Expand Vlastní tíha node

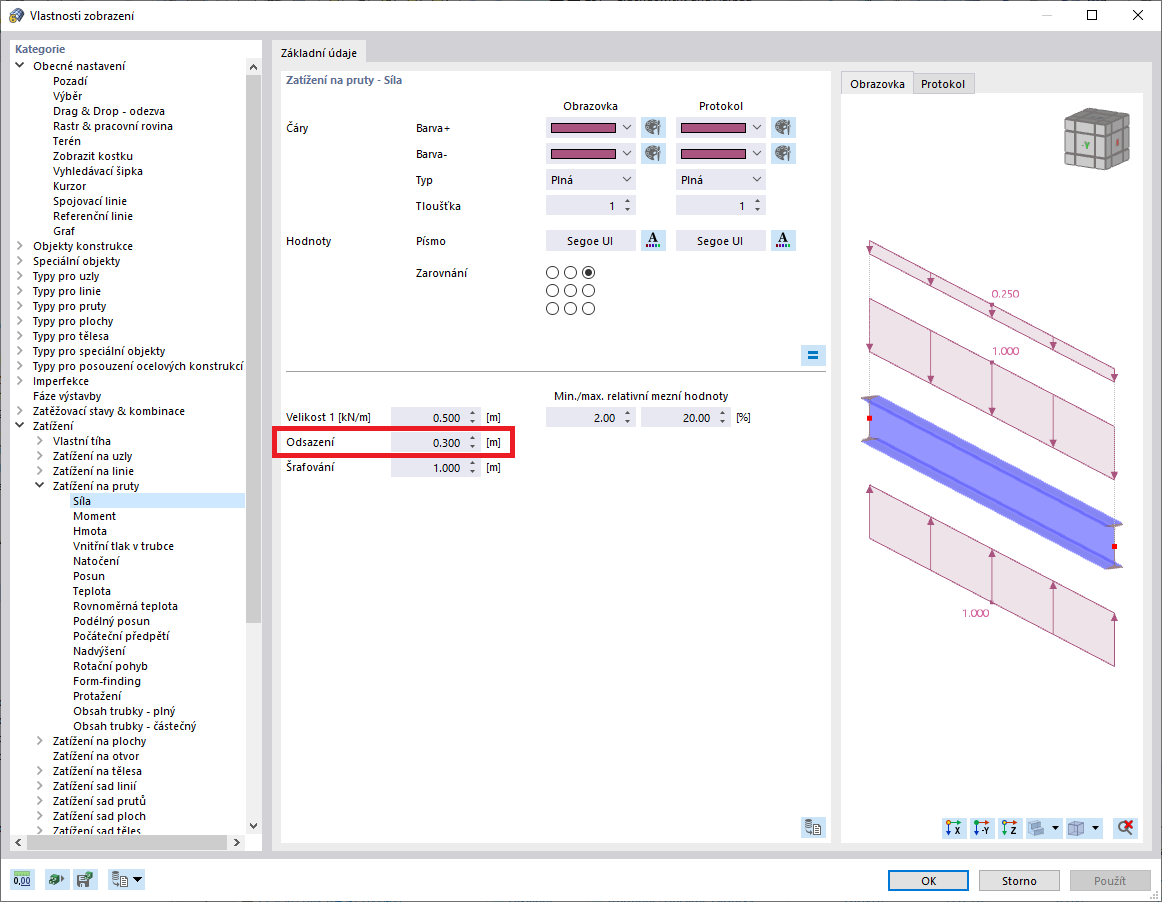pos(40,440)
